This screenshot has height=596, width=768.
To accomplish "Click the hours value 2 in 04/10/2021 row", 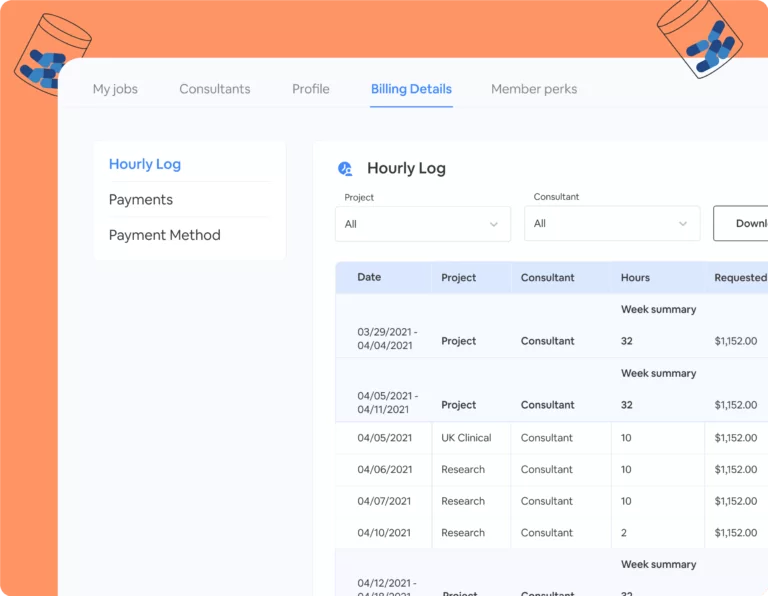I will pyautogui.click(x=624, y=533).
